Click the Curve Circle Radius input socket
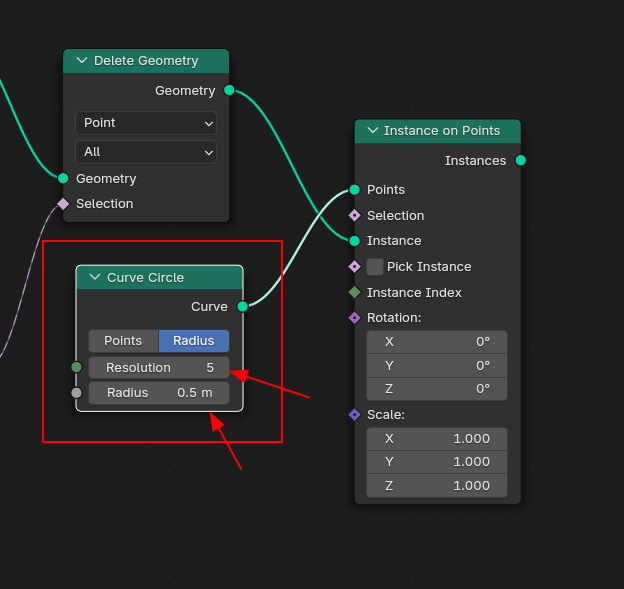The image size is (624, 589). click(x=76, y=393)
